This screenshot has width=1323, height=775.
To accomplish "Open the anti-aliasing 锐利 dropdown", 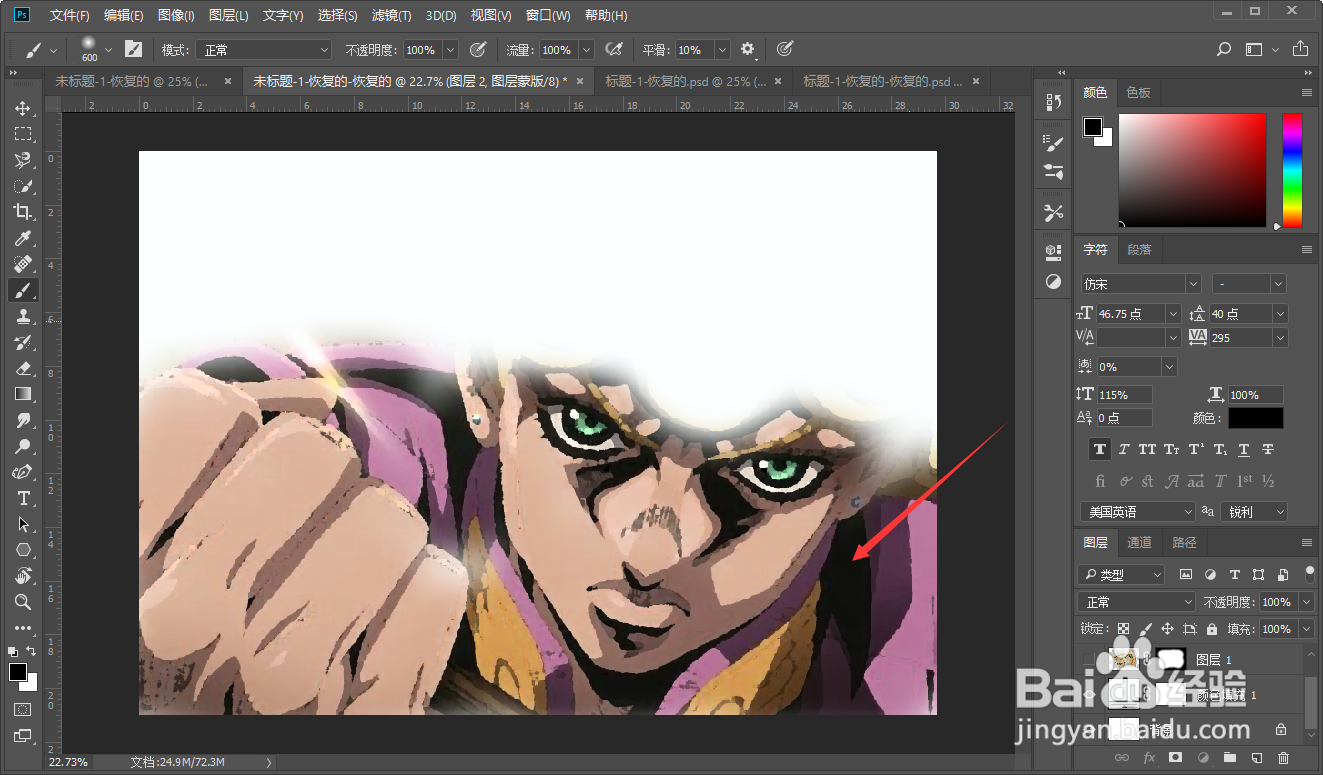I will 1255,511.
